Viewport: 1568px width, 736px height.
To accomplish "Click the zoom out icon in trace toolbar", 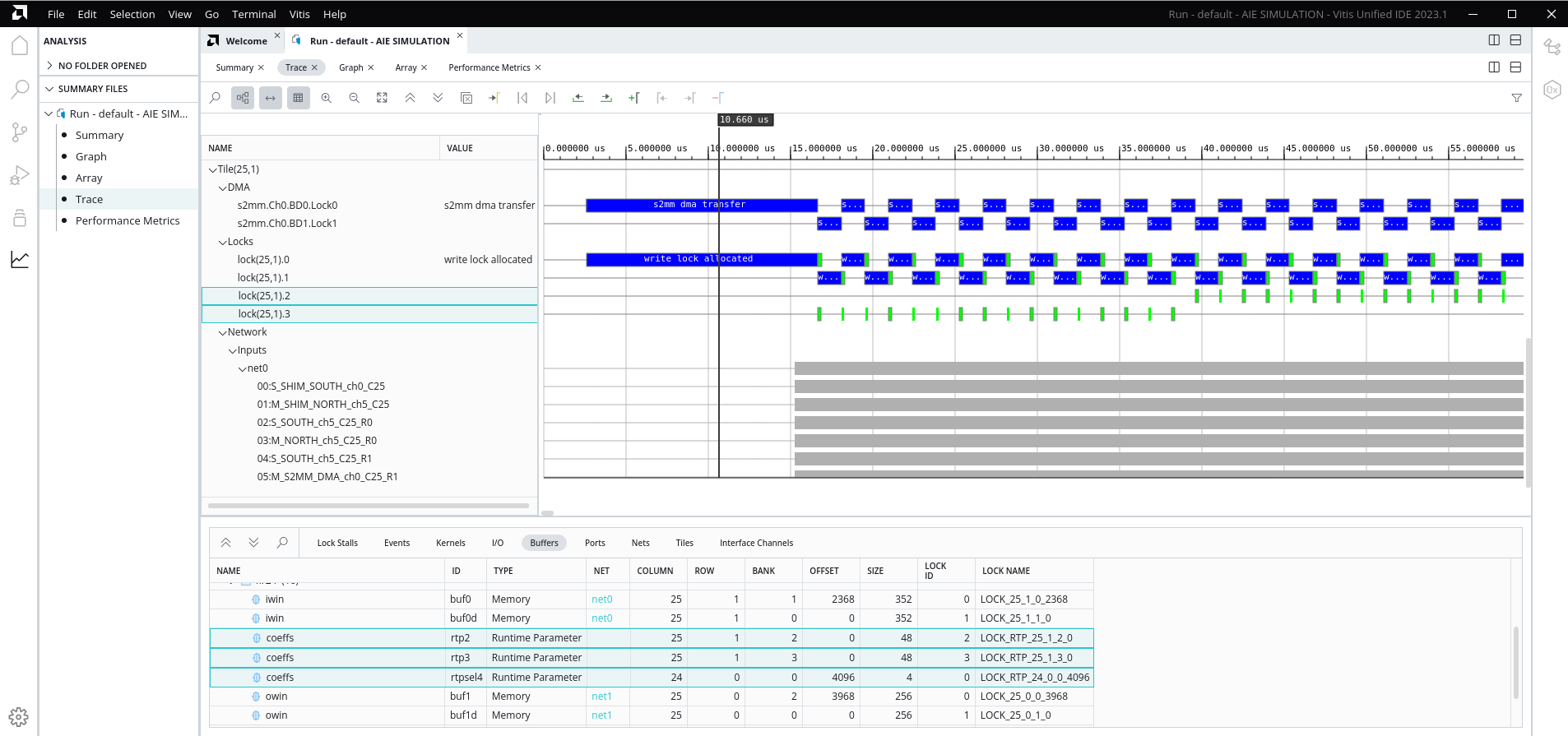I will (x=355, y=98).
